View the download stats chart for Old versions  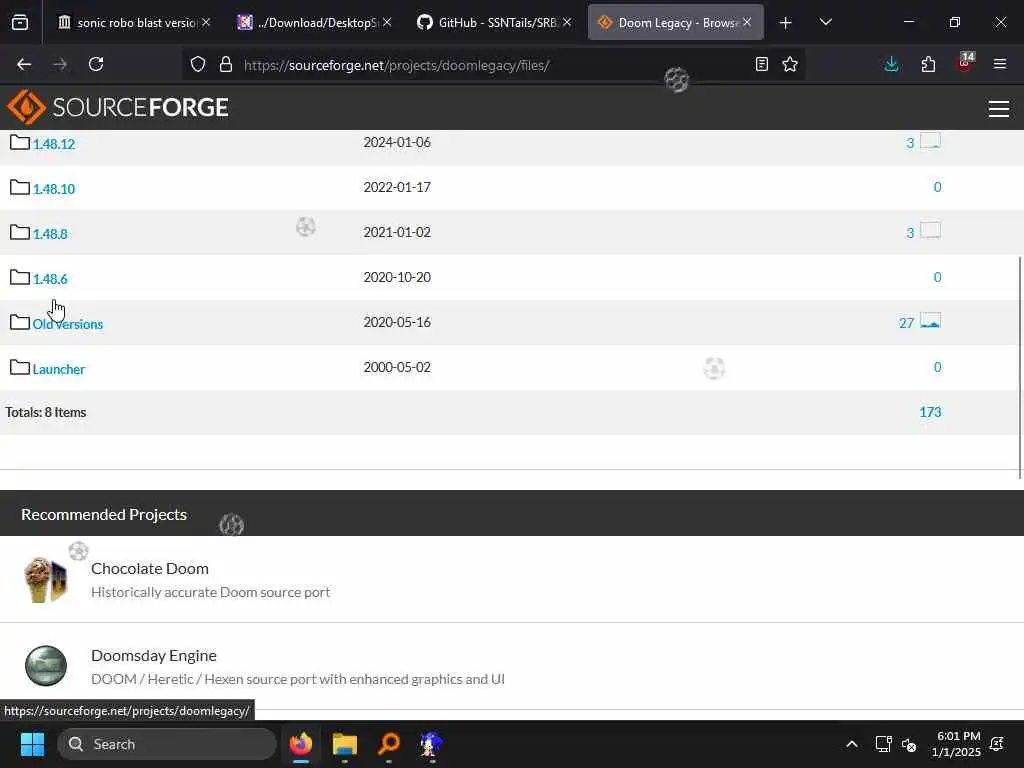coord(930,321)
